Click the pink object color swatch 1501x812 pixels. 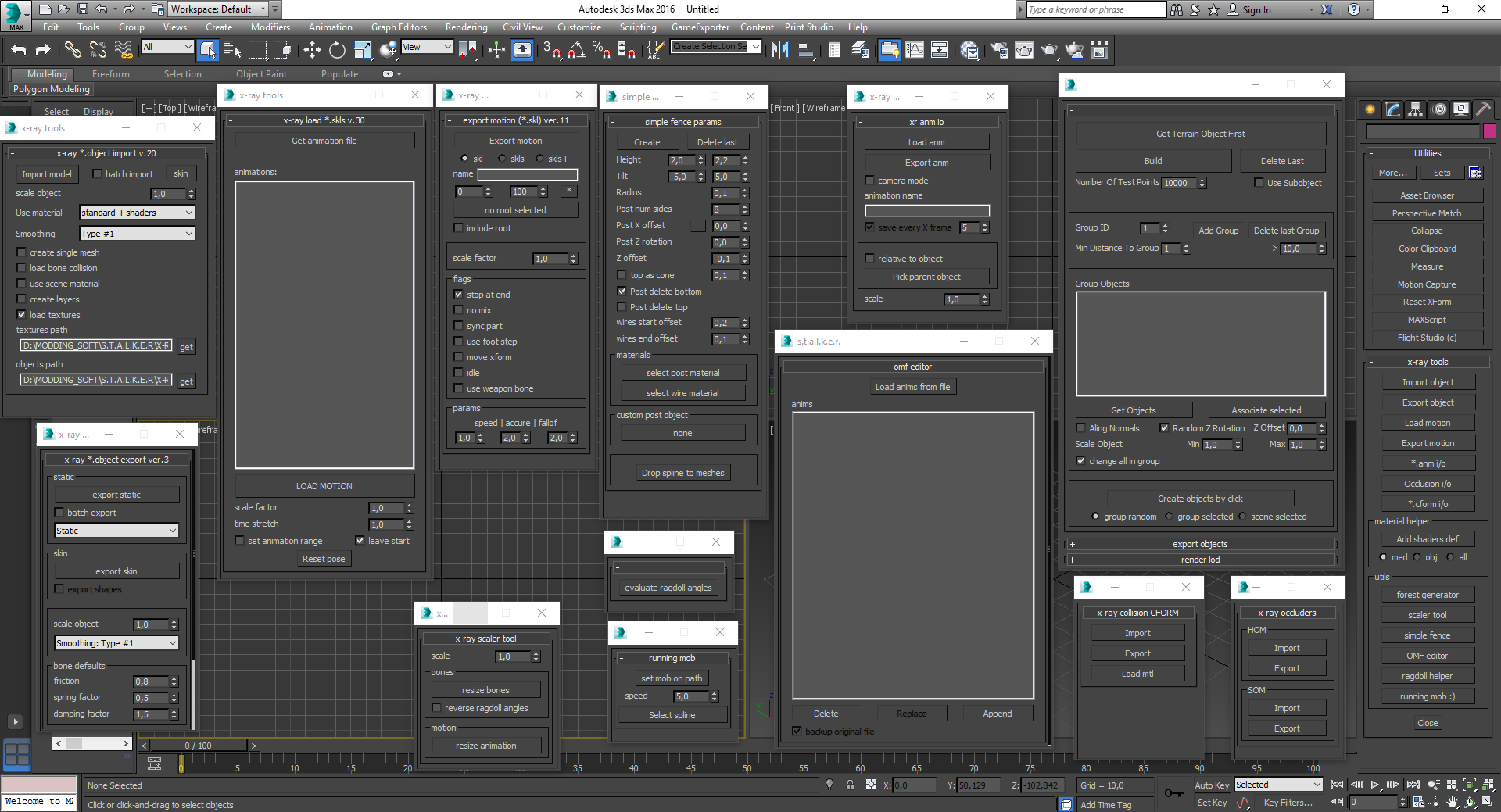[1489, 131]
